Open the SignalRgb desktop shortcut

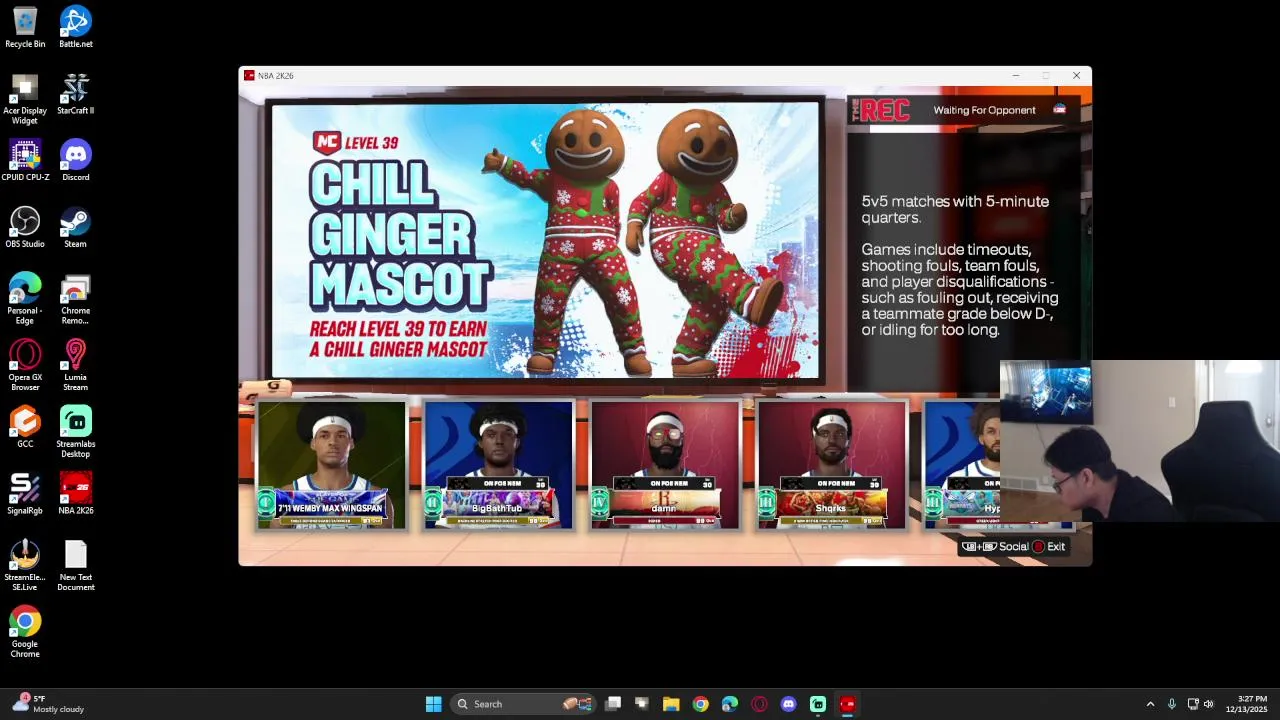(25, 494)
